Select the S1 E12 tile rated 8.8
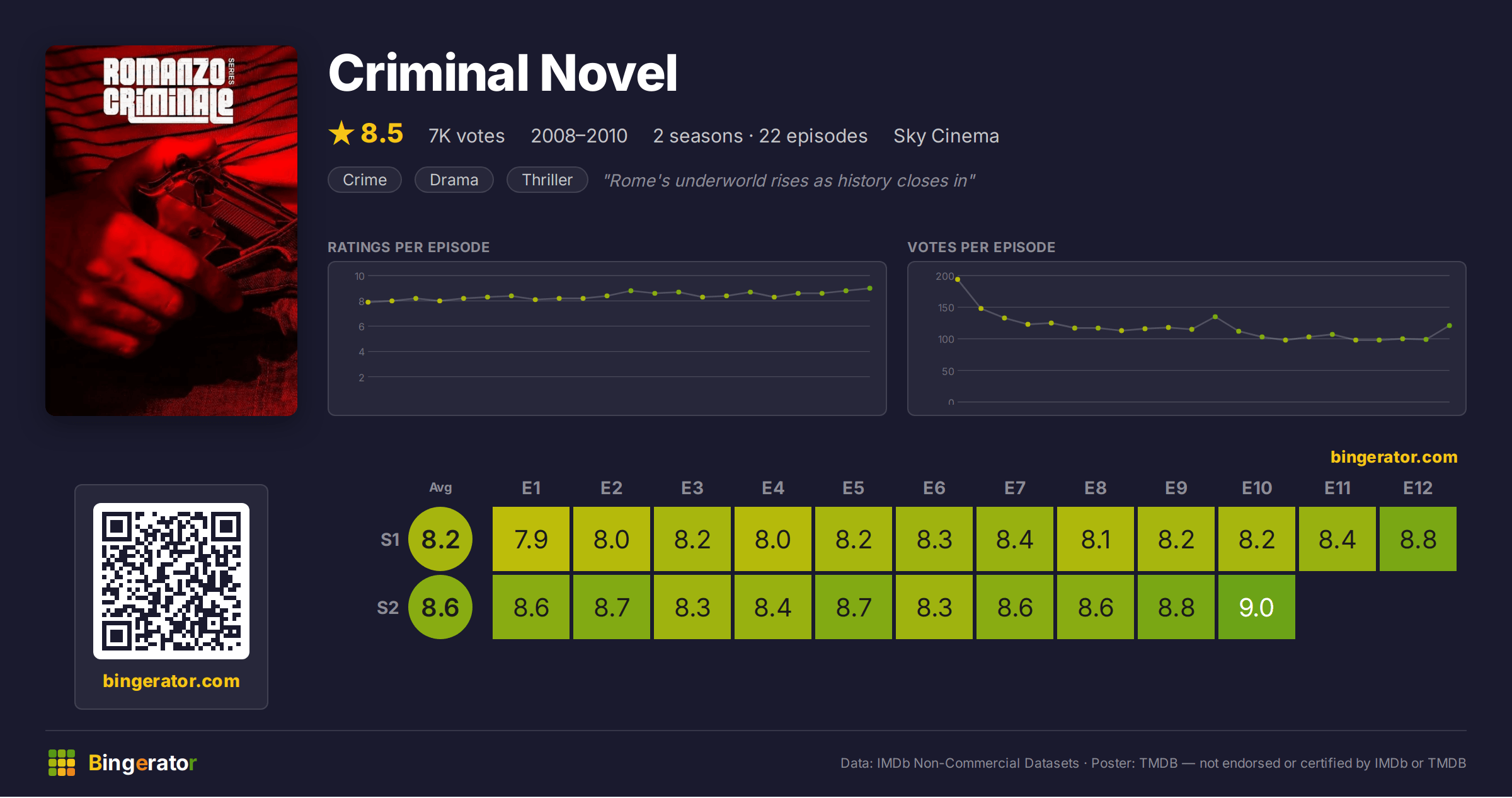Viewport: 1512px width, 798px height. [1418, 539]
